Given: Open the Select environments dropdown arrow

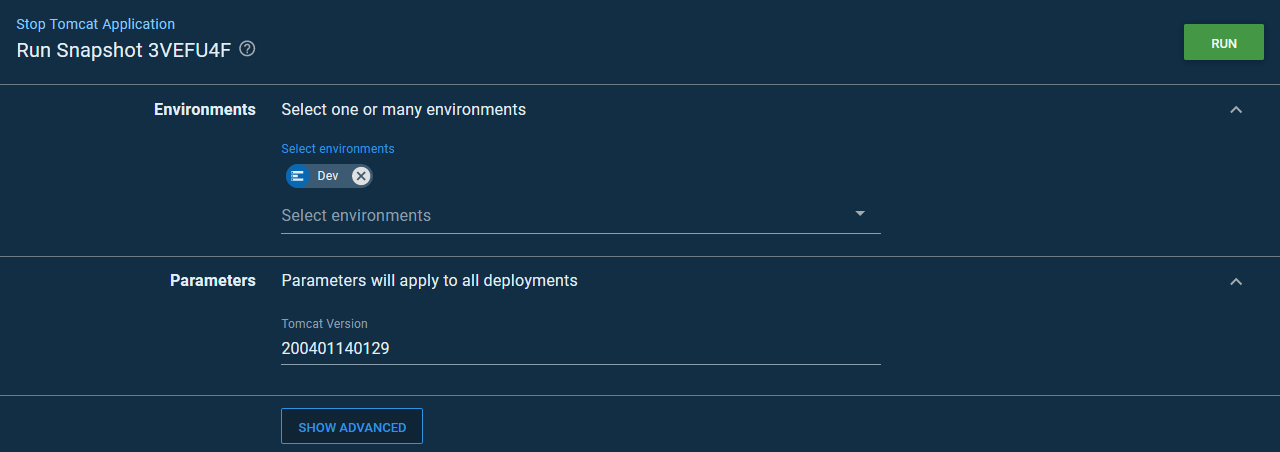Looking at the screenshot, I should 860,214.
